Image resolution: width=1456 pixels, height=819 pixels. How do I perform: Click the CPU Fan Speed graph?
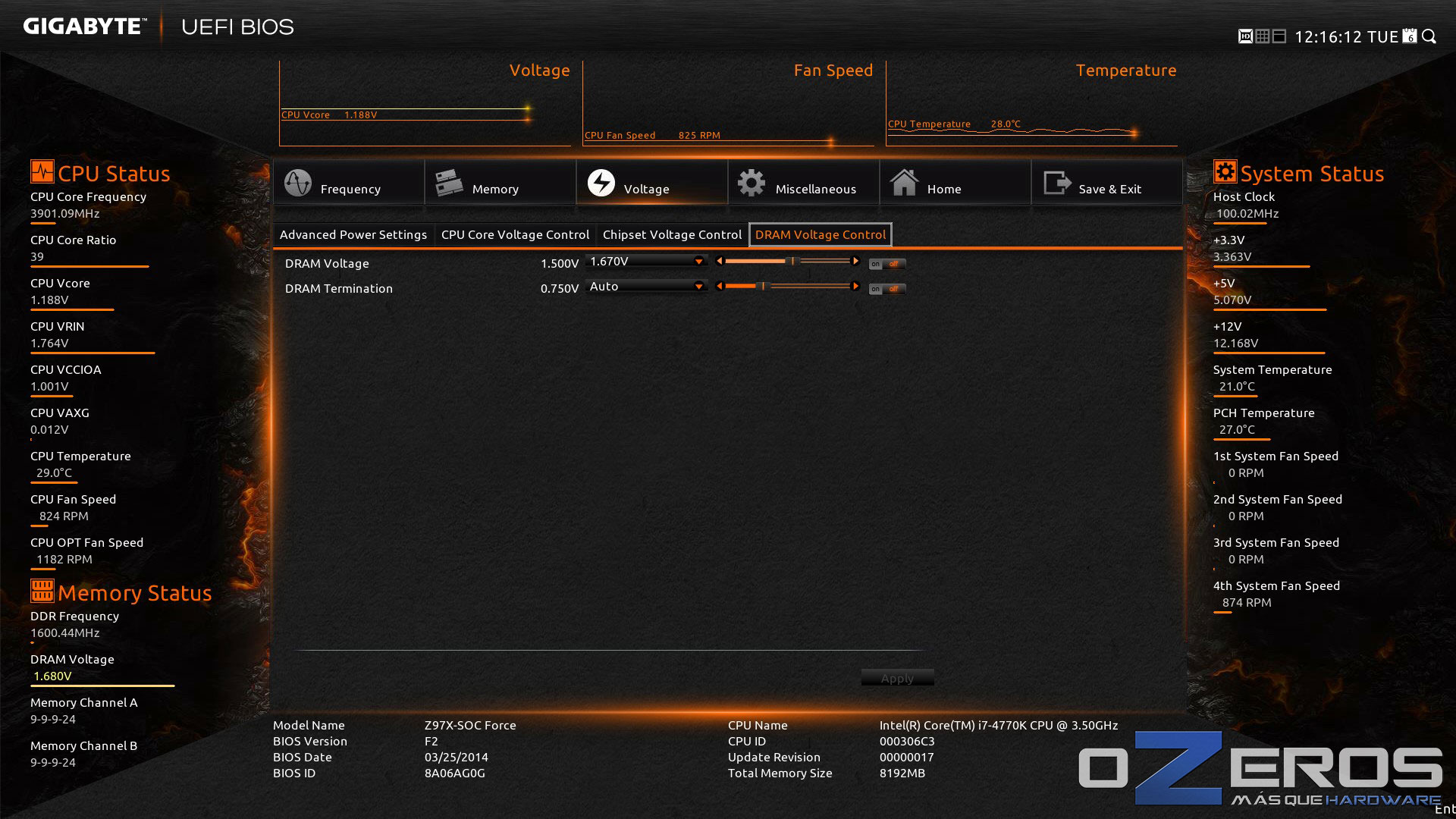click(728, 104)
